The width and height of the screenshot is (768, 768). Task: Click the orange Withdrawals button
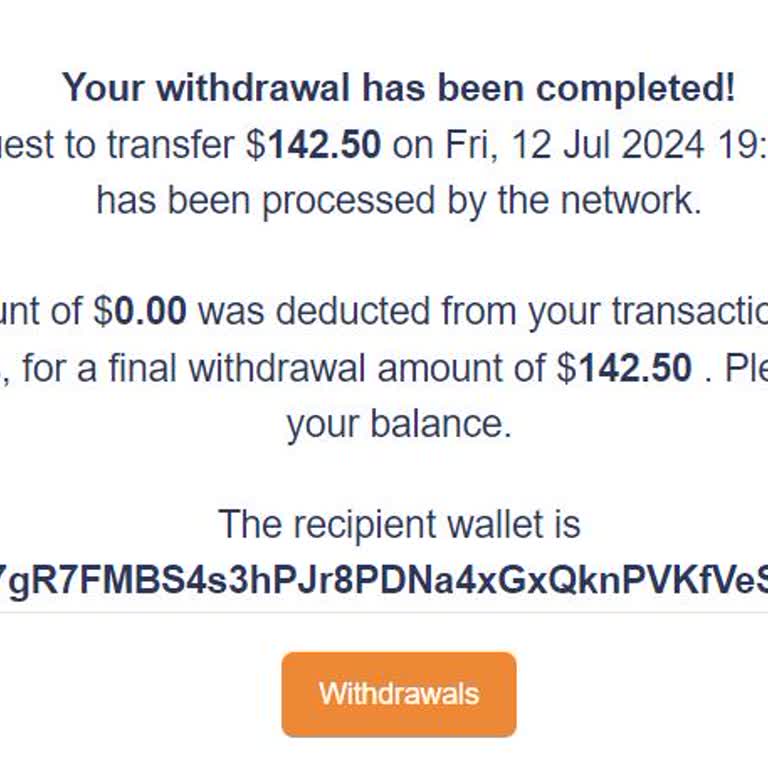click(398, 694)
